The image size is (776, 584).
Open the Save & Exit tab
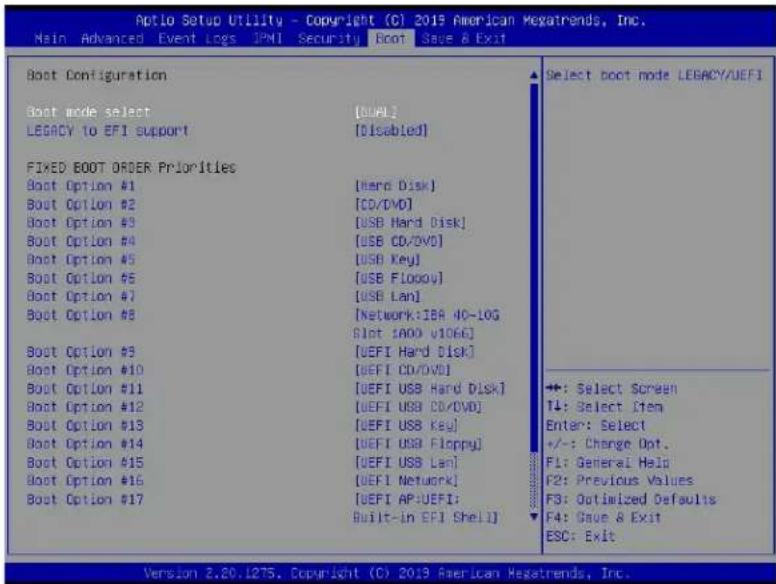pyautogui.click(x=464, y=39)
